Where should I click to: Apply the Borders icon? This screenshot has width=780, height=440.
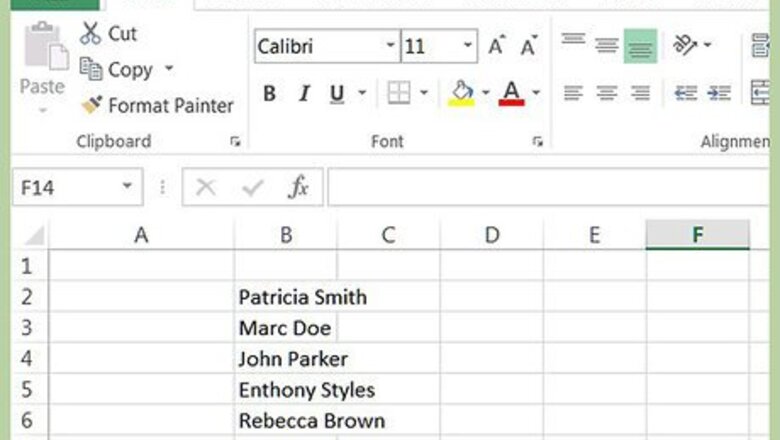click(398, 93)
